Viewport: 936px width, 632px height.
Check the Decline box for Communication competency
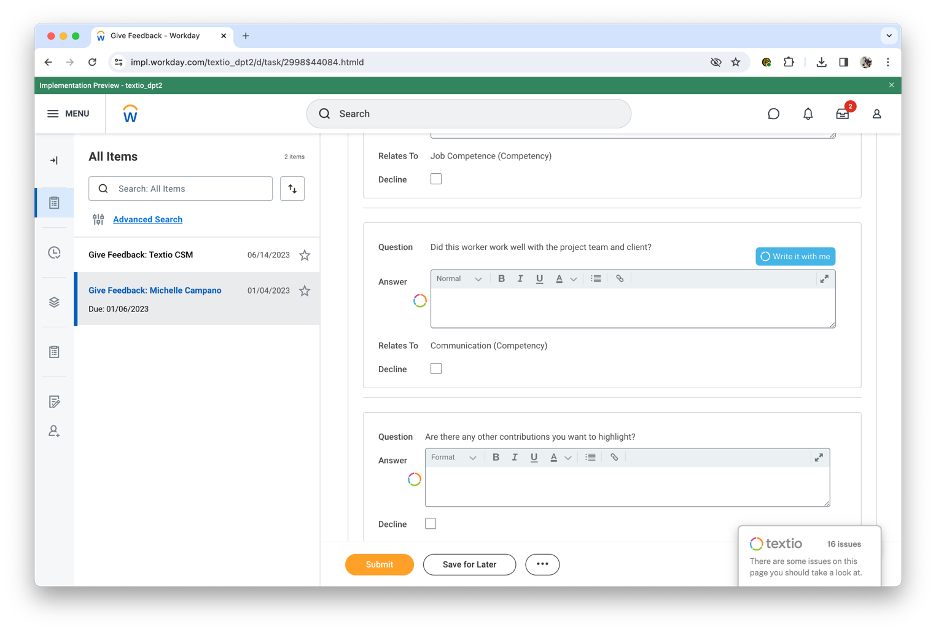click(x=436, y=368)
